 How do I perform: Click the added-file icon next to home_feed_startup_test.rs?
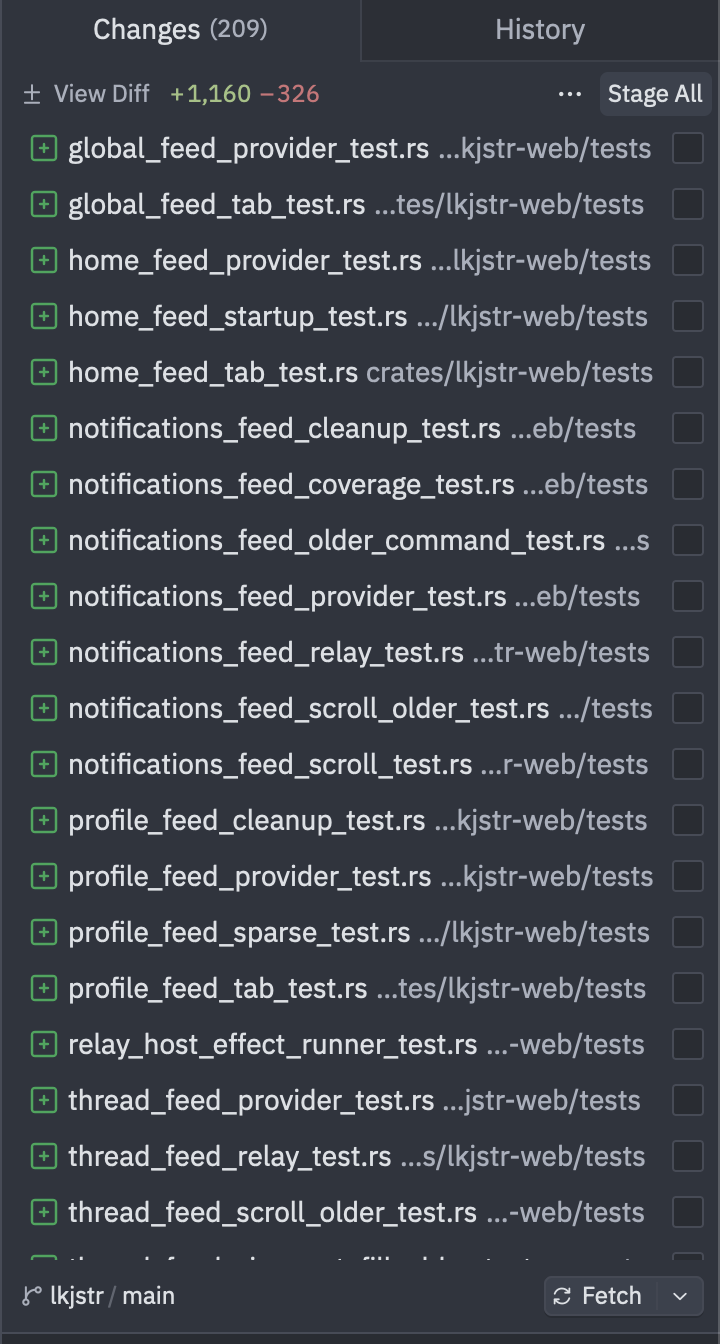pyautogui.click(x=43, y=317)
